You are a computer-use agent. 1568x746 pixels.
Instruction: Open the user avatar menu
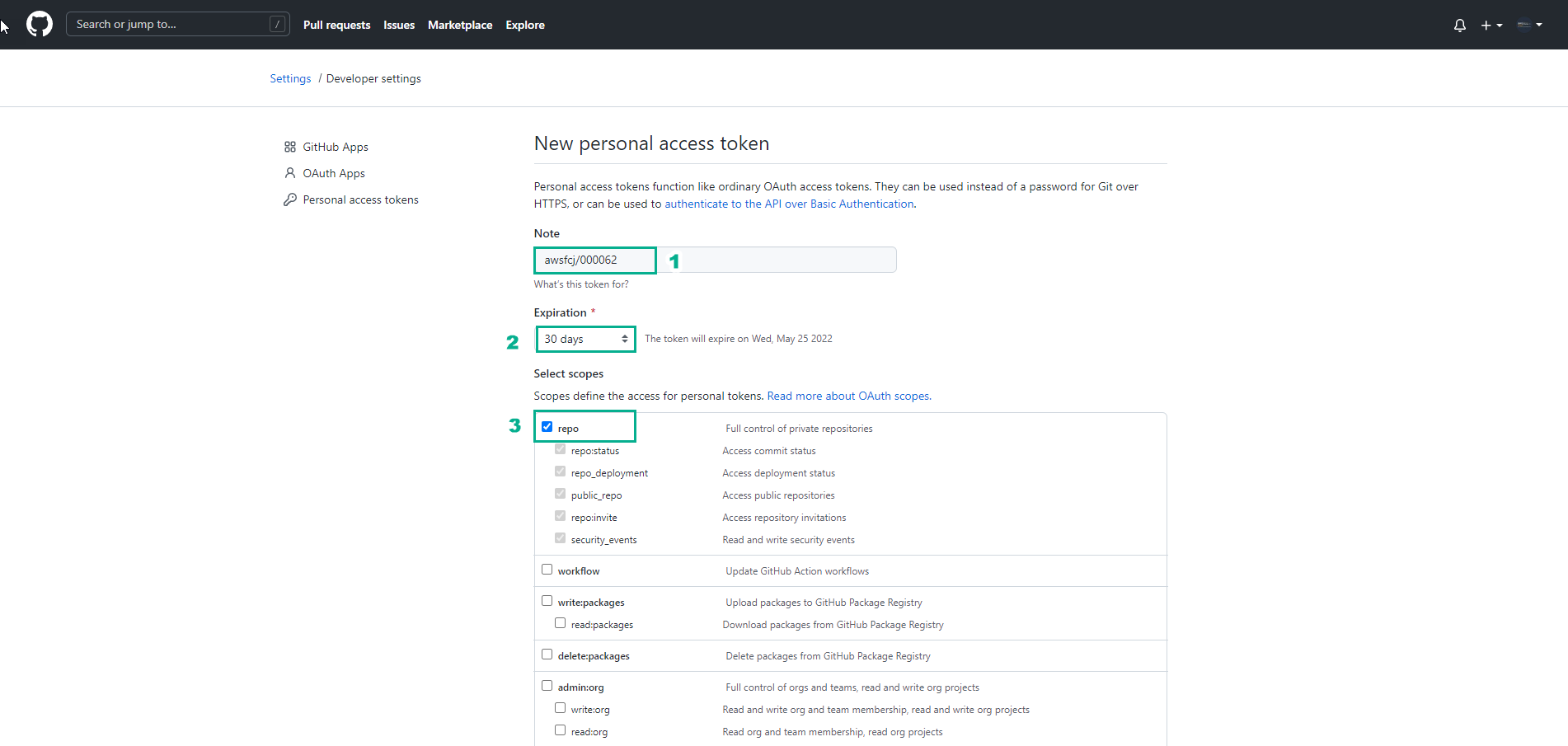tap(1529, 25)
